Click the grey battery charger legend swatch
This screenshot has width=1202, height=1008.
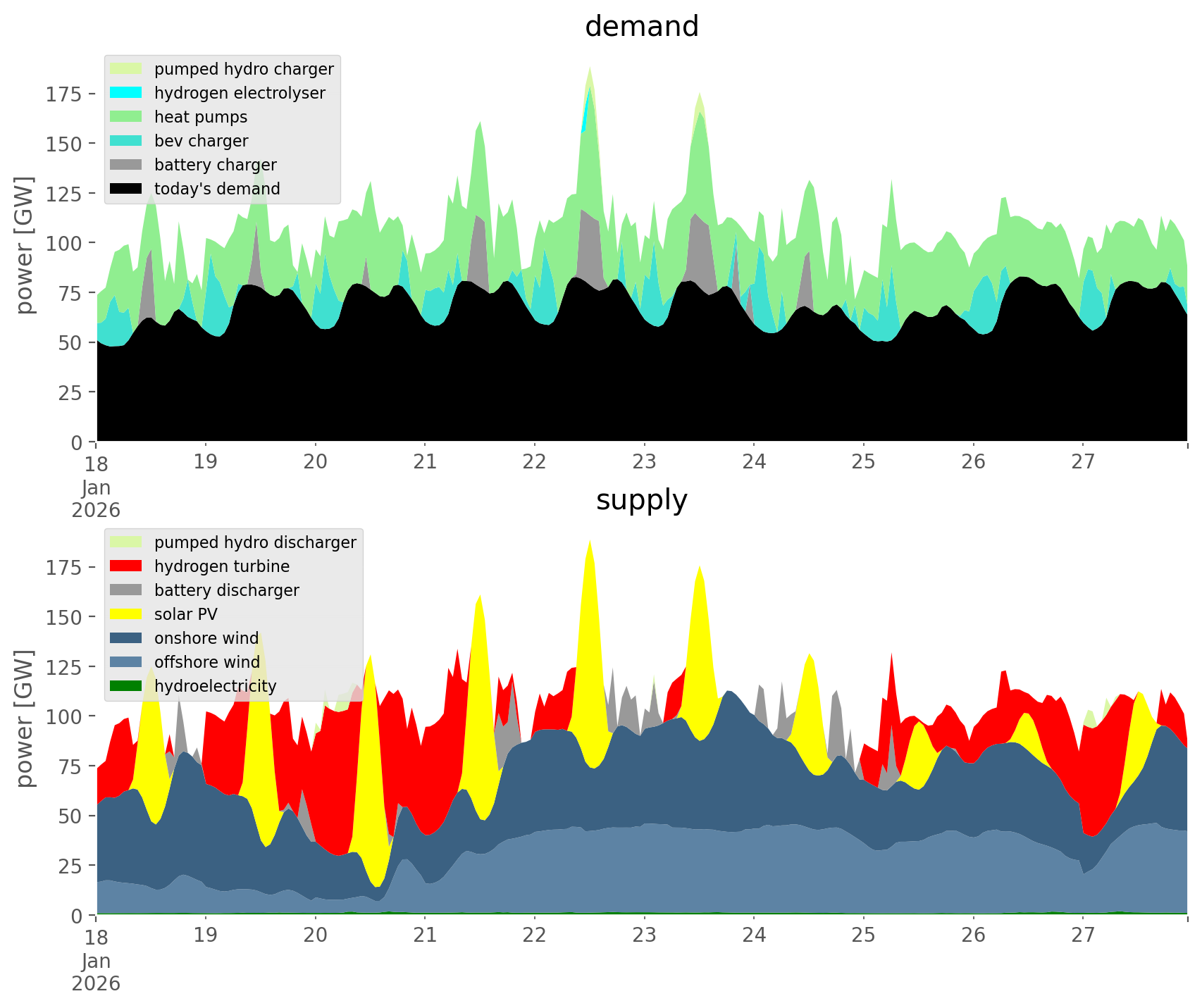tap(127, 165)
